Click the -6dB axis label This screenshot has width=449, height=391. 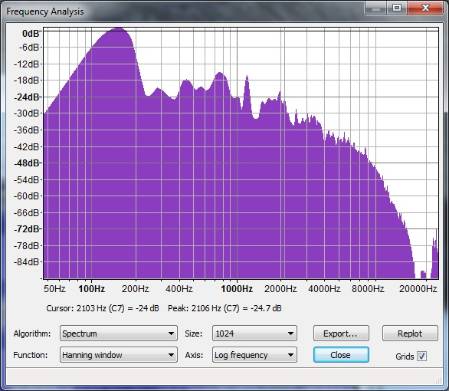pos(29,47)
